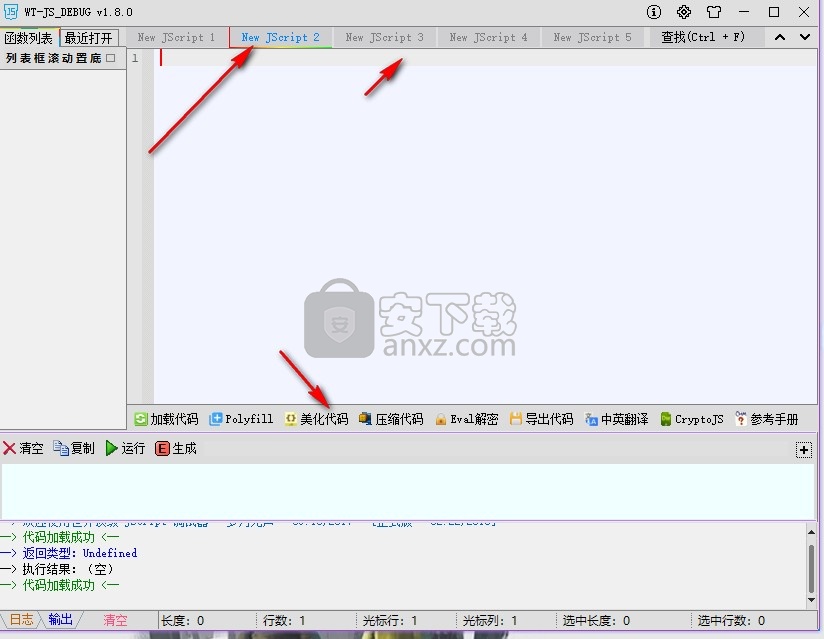Click the WT-JS_DEBUG app logo icon
Viewport: 824px width, 639px height.
[x=11, y=12]
